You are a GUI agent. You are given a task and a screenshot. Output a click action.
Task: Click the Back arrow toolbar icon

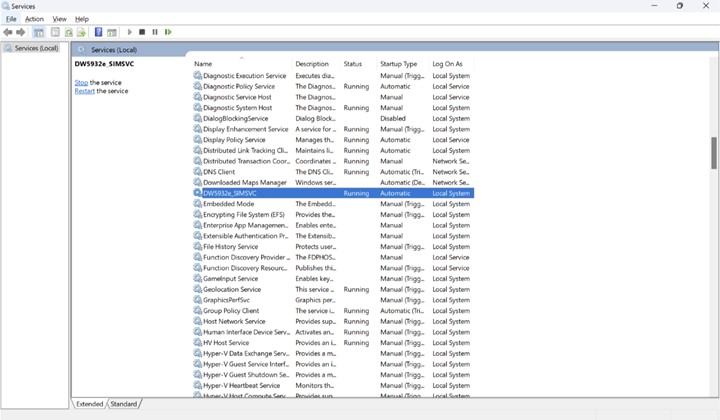pos(8,32)
